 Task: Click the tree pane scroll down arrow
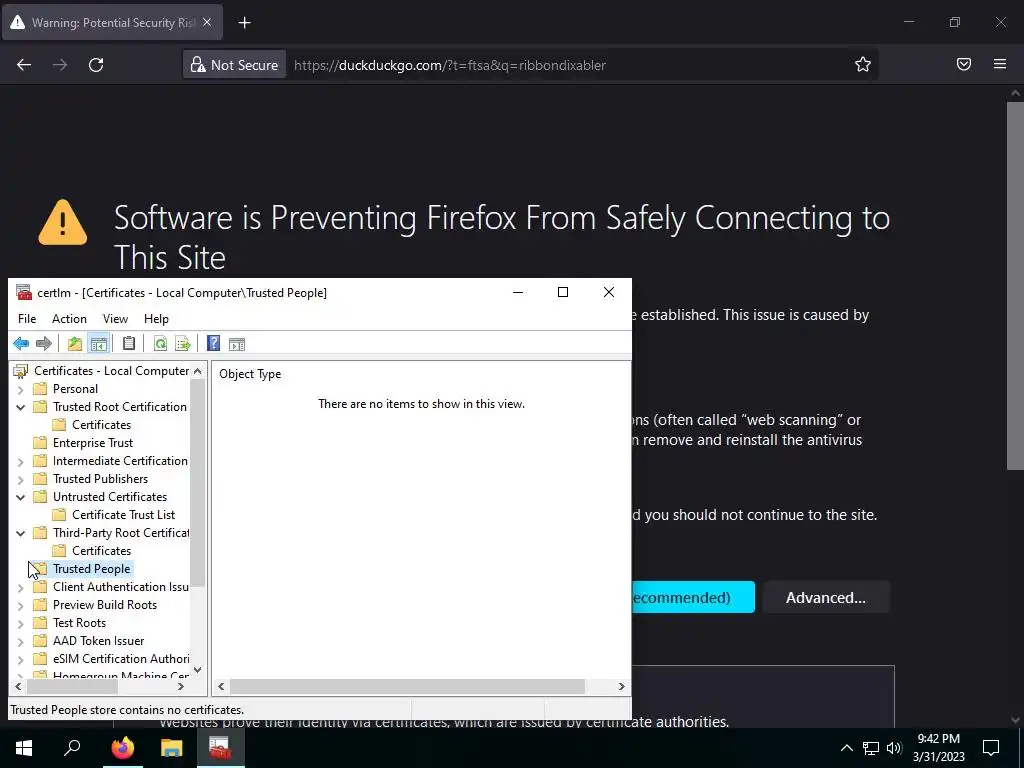(x=197, y=669)
